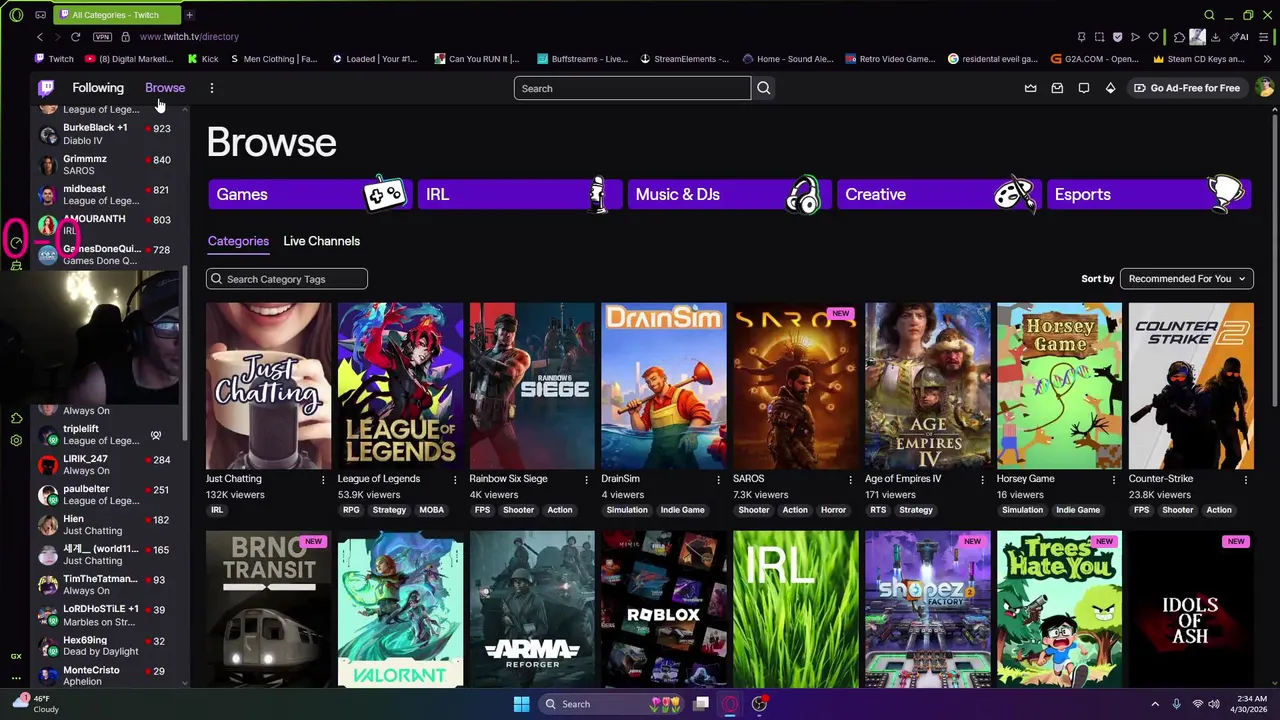Select the All Categories - Twitch browser tab
This screenshot has height=720, width=1280.
115,15
